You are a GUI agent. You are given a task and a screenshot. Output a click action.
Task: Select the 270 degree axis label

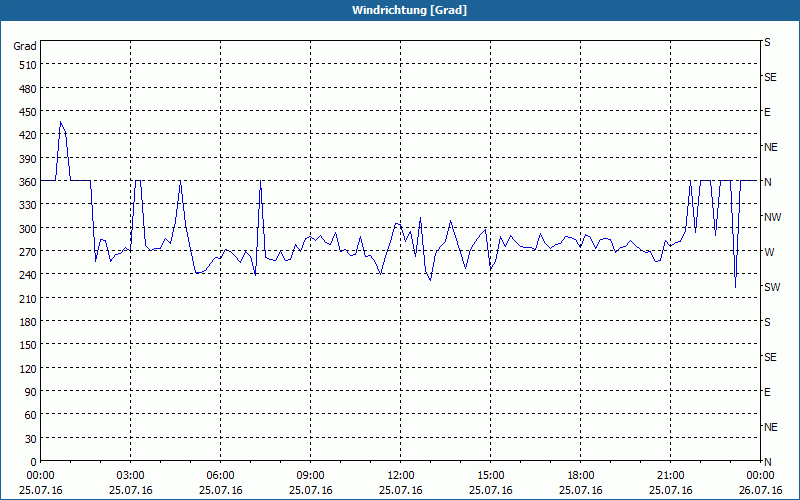(x=29, y=252)
